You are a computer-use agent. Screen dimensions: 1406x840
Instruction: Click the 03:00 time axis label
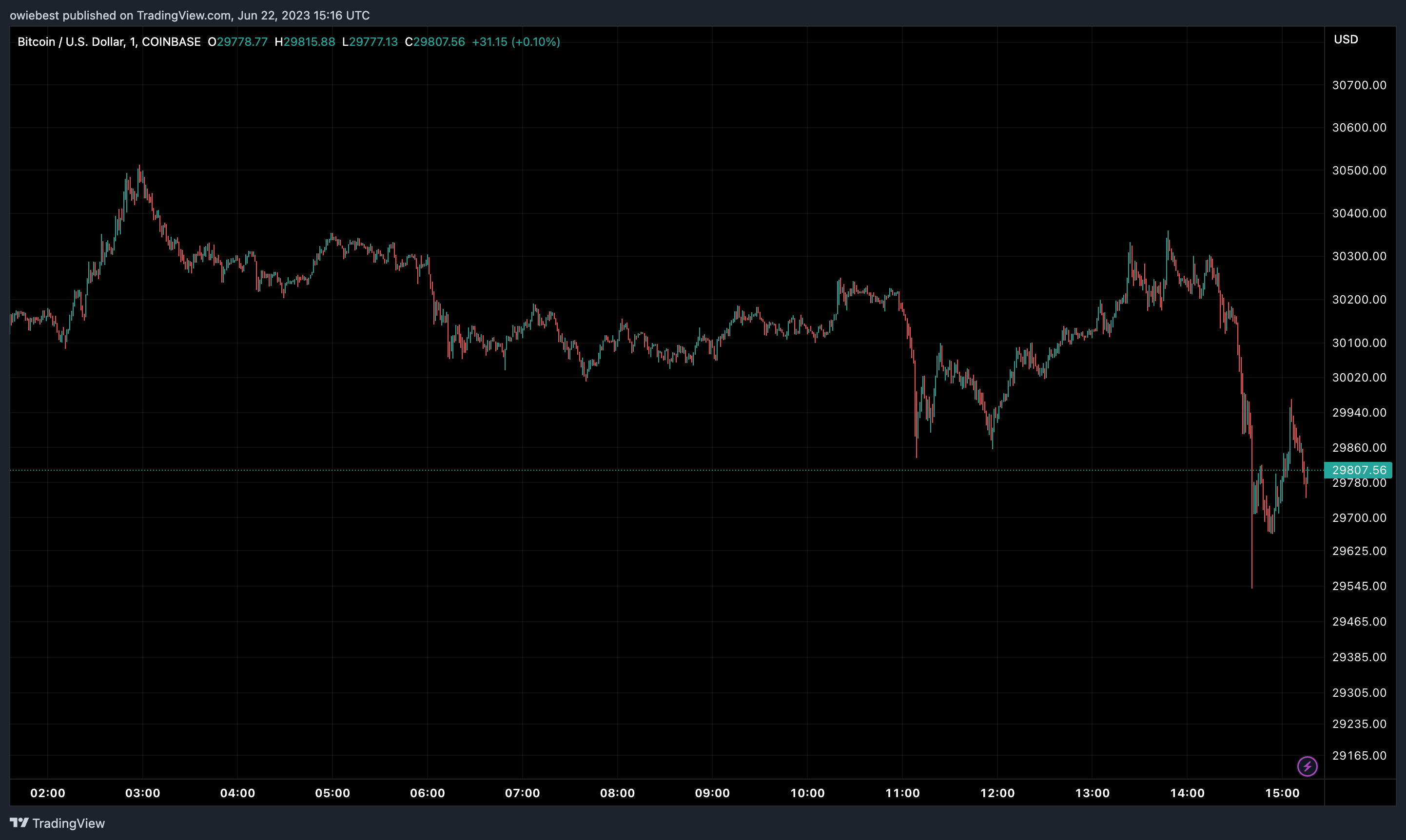point(142,793)
